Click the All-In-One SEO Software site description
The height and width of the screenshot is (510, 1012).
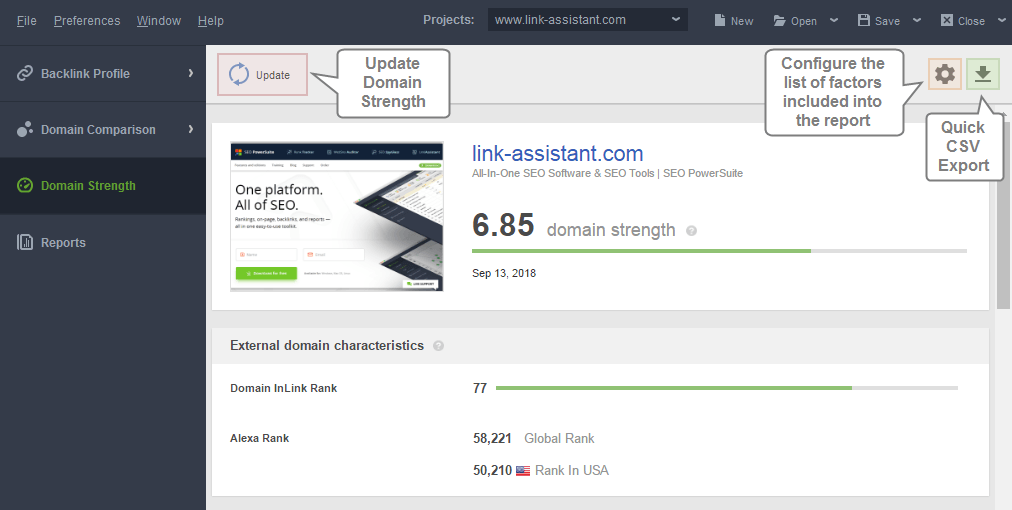[x=607, y=173]
